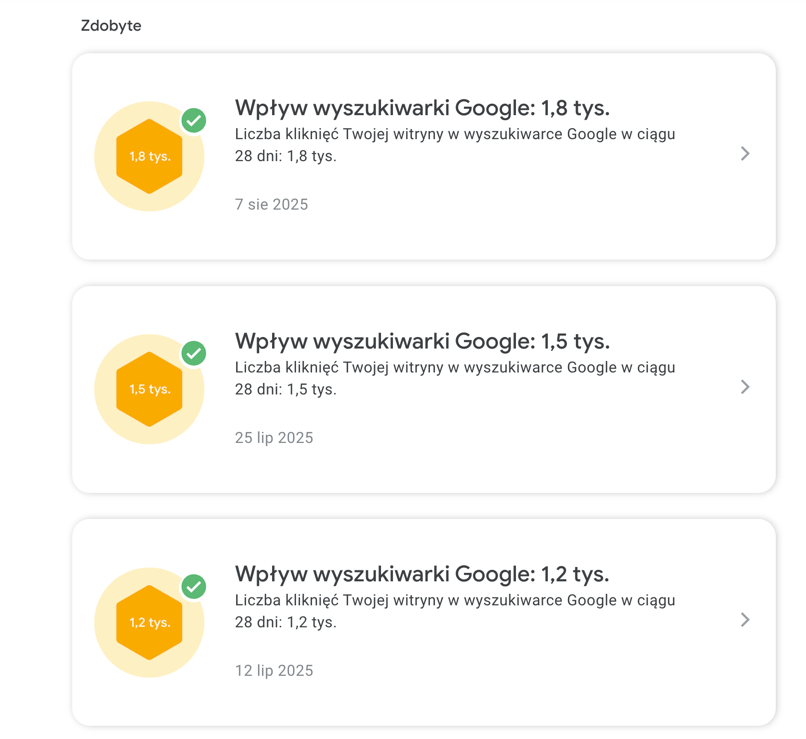This screenshot has width=806, height=739.
Task: Click green checkmark on 1,8 tys. badge
Action: (194, 121)
